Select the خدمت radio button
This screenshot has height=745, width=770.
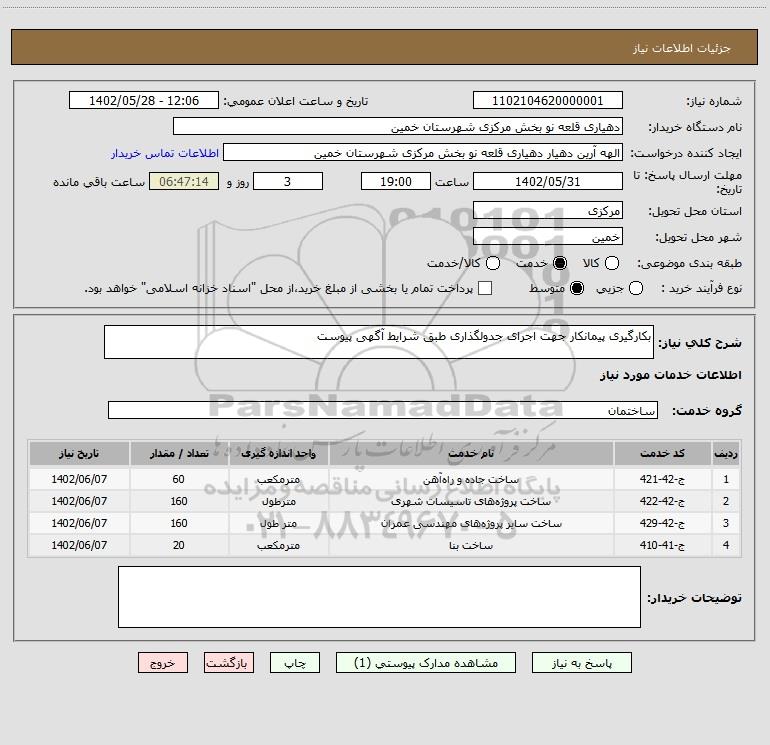tap(559, 263)
